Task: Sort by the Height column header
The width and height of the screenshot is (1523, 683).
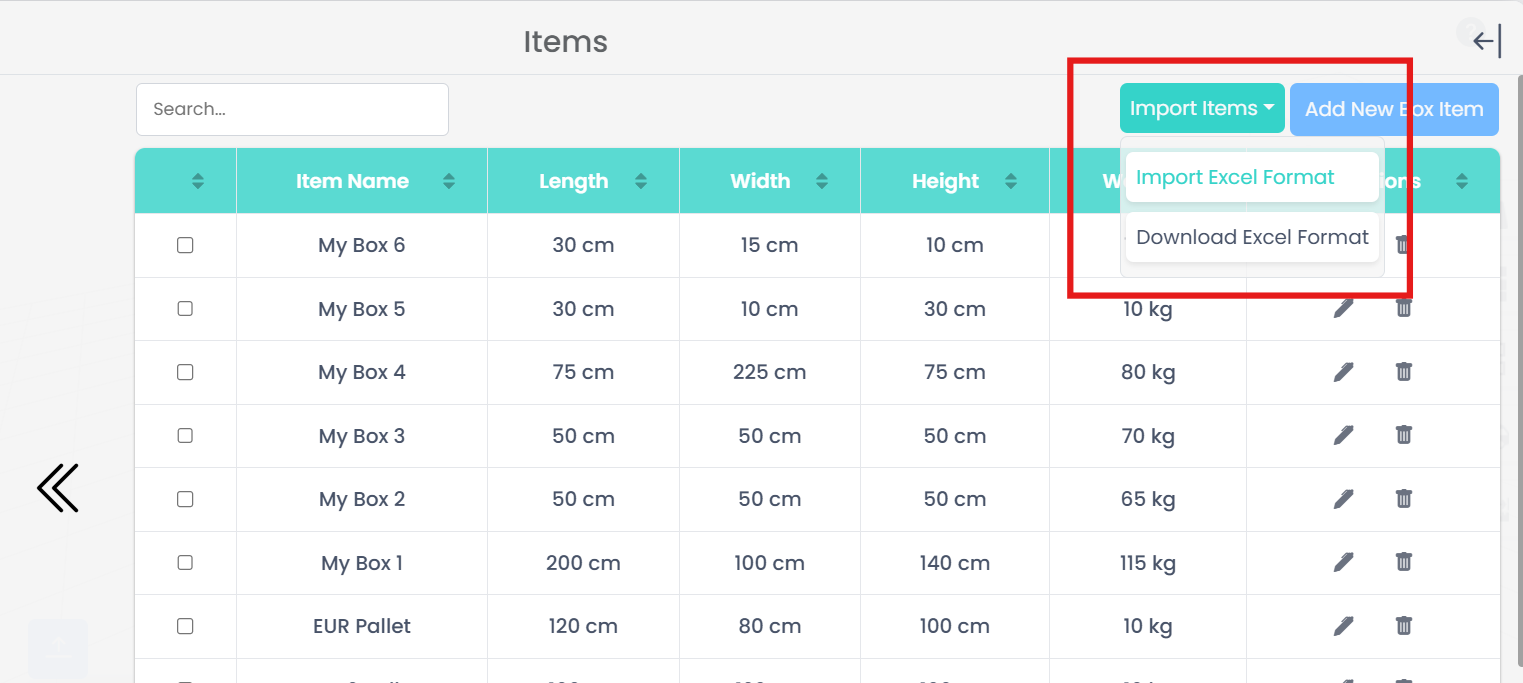Action: [1011, 181]
